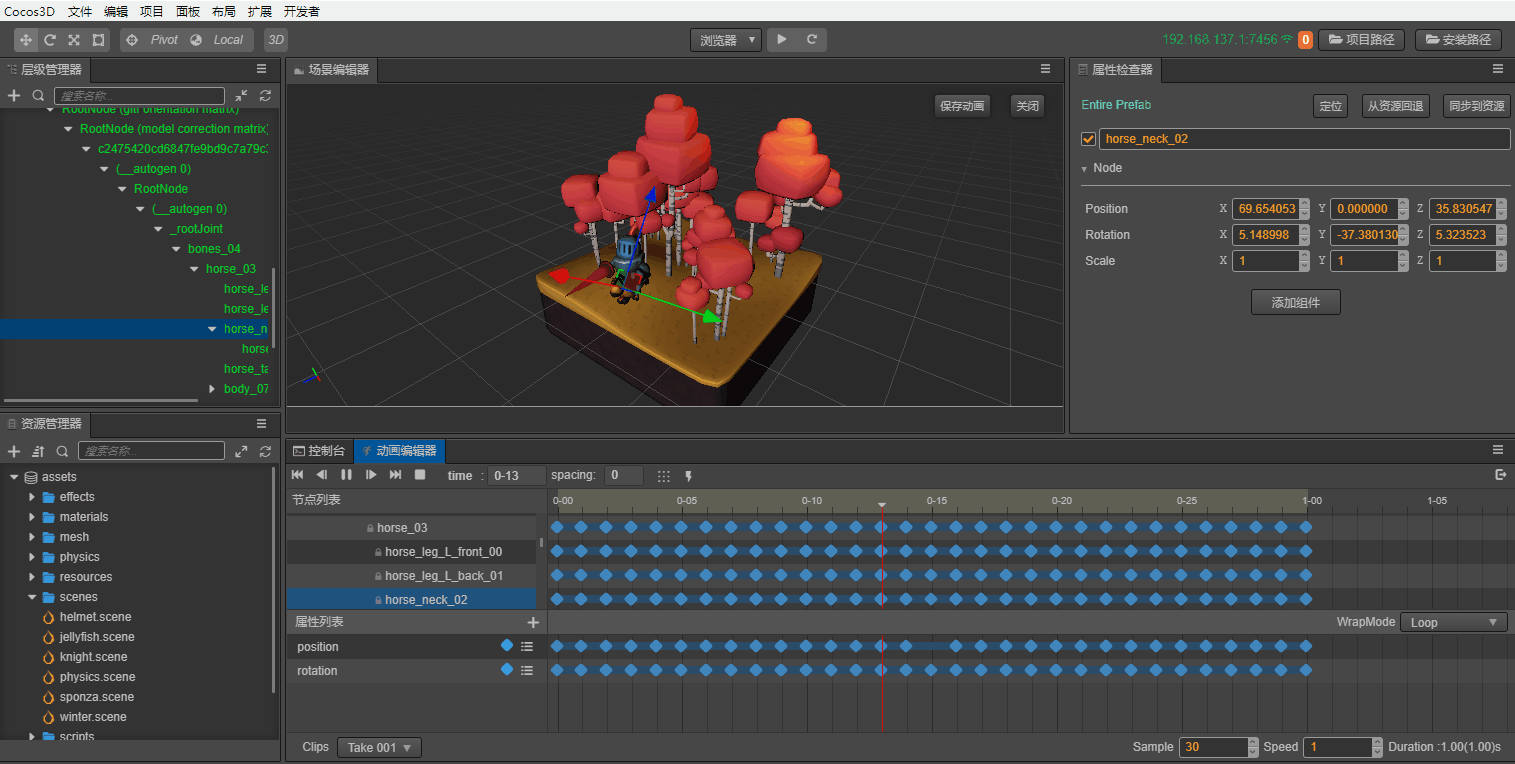The width and height of the screenshot is (1515, 764).
Task: Add property with plus in 属性列表
Action: [533, 622]
